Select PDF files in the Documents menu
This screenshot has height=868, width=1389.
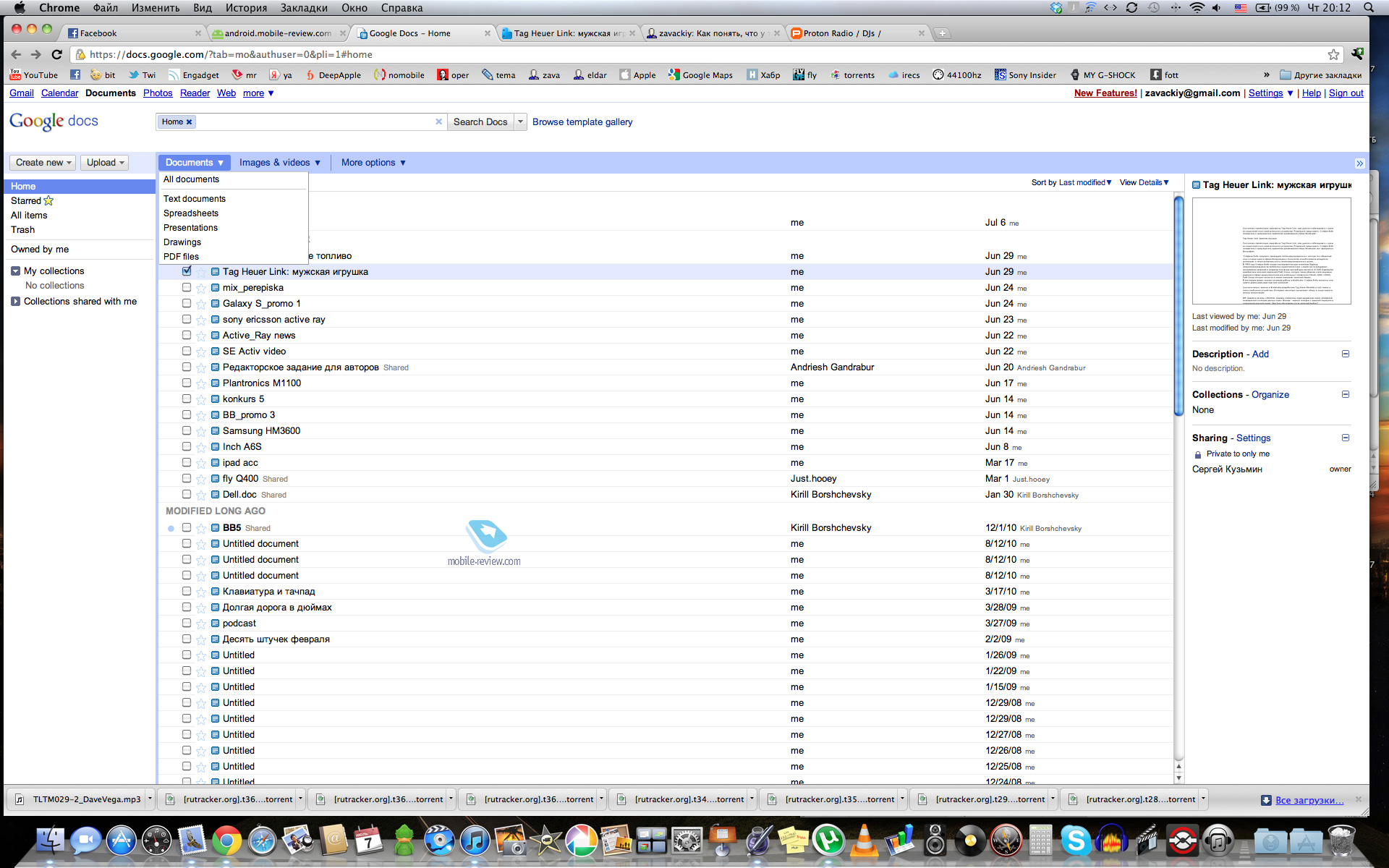point(181,257)
